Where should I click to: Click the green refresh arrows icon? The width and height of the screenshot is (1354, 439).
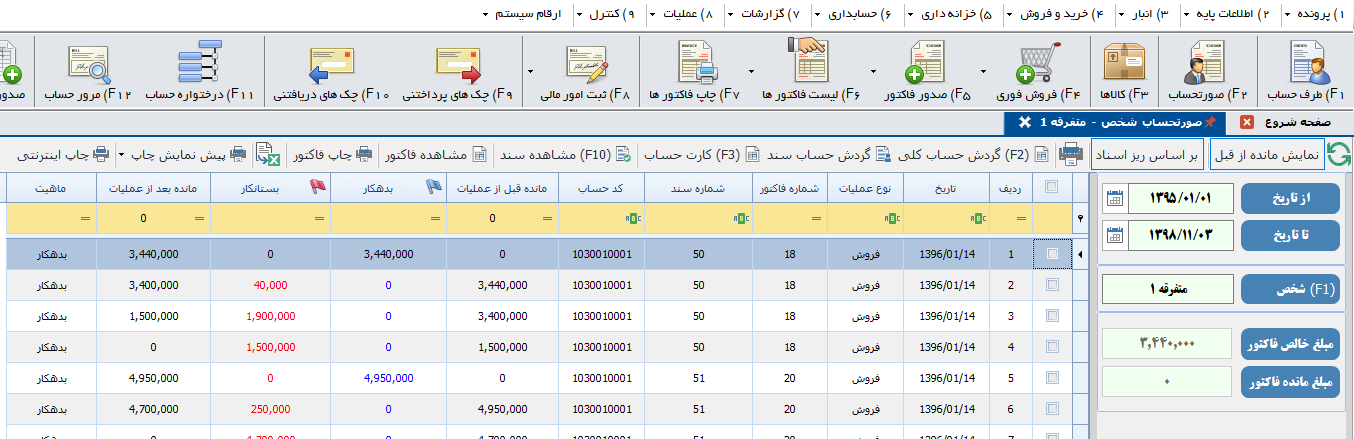[1338, 155]
